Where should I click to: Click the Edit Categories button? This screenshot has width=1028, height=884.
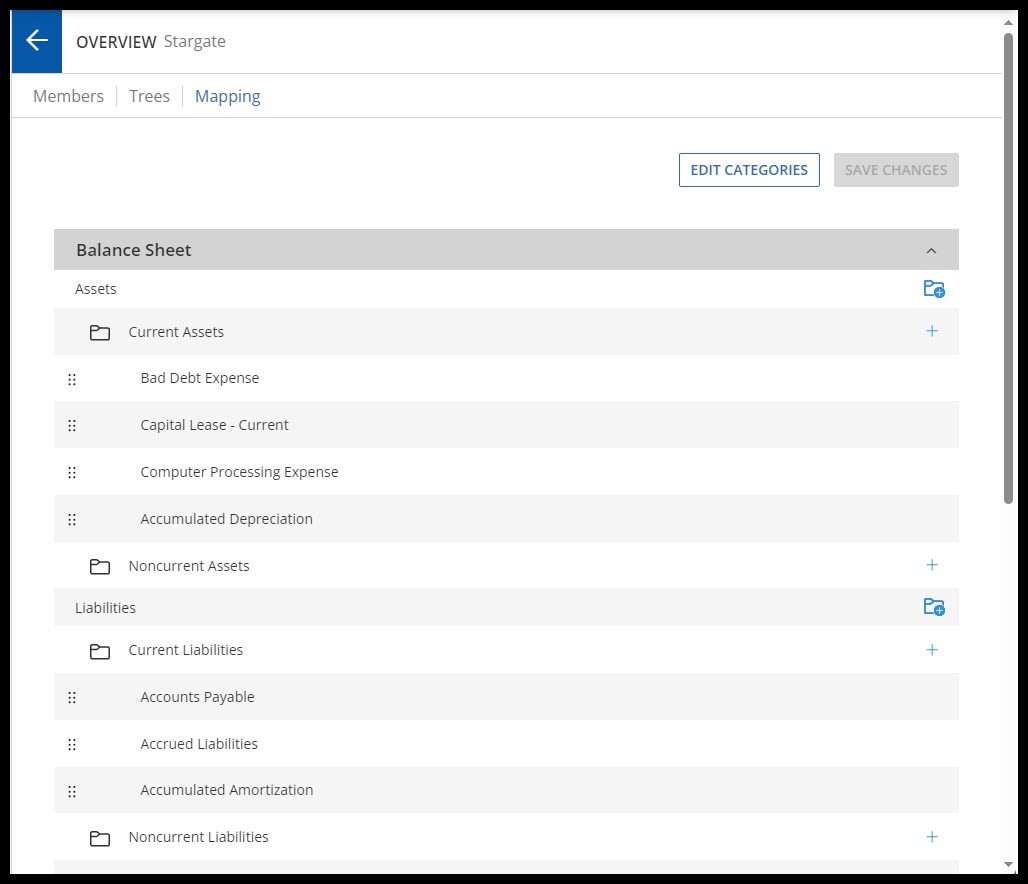click(749, 170)
